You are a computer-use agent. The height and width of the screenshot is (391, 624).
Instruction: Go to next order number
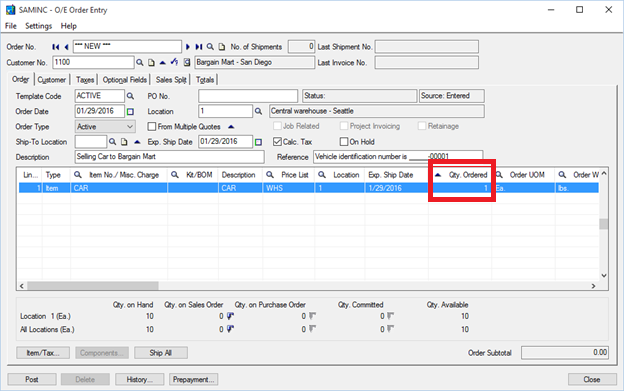point(188,47)
